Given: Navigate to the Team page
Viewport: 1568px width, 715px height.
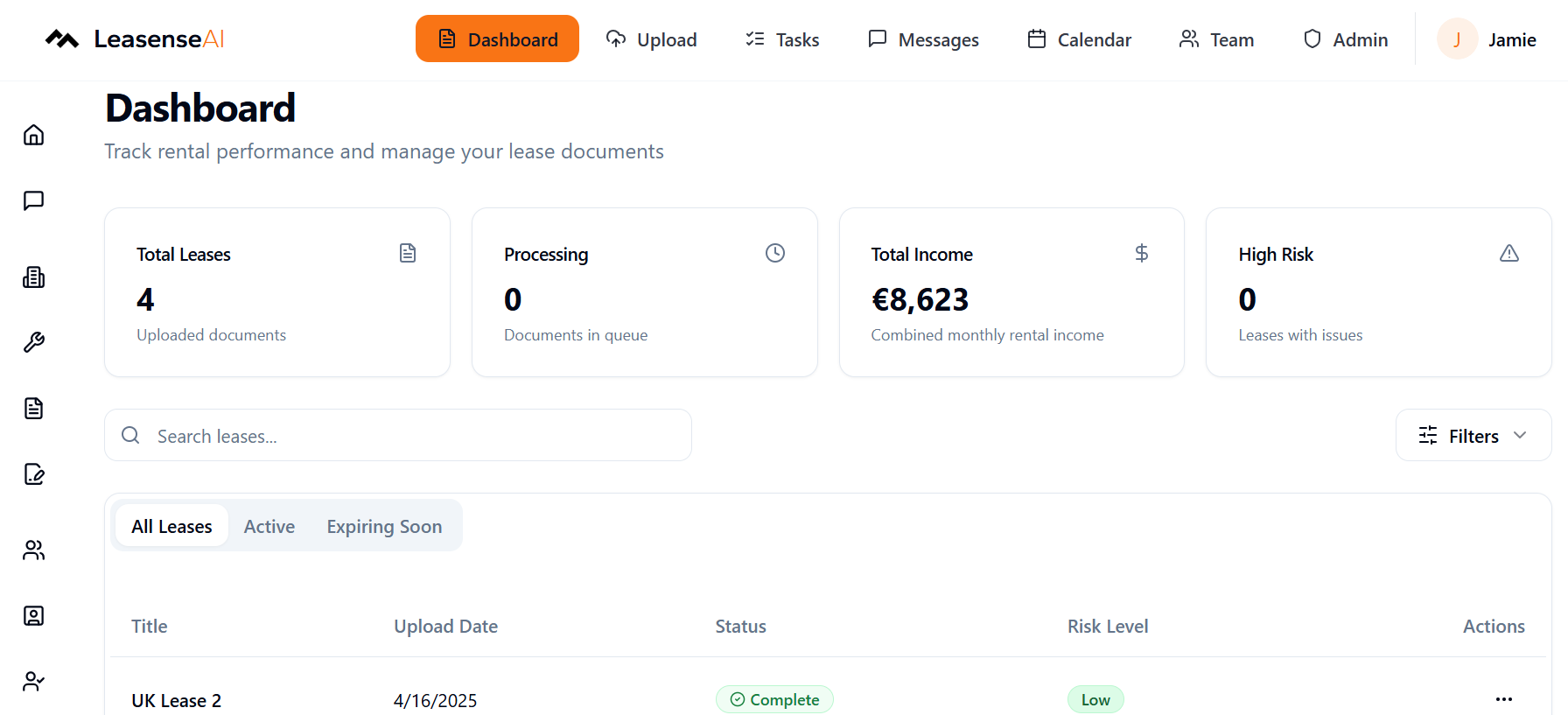Looking at the screenshot, I should click(1216, 39).
